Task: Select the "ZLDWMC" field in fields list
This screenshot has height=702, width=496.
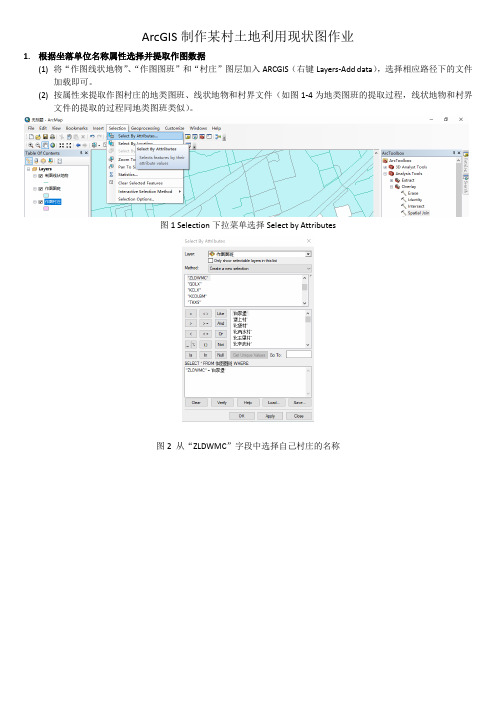Action: pyautogui.click(x=197, y=278)
